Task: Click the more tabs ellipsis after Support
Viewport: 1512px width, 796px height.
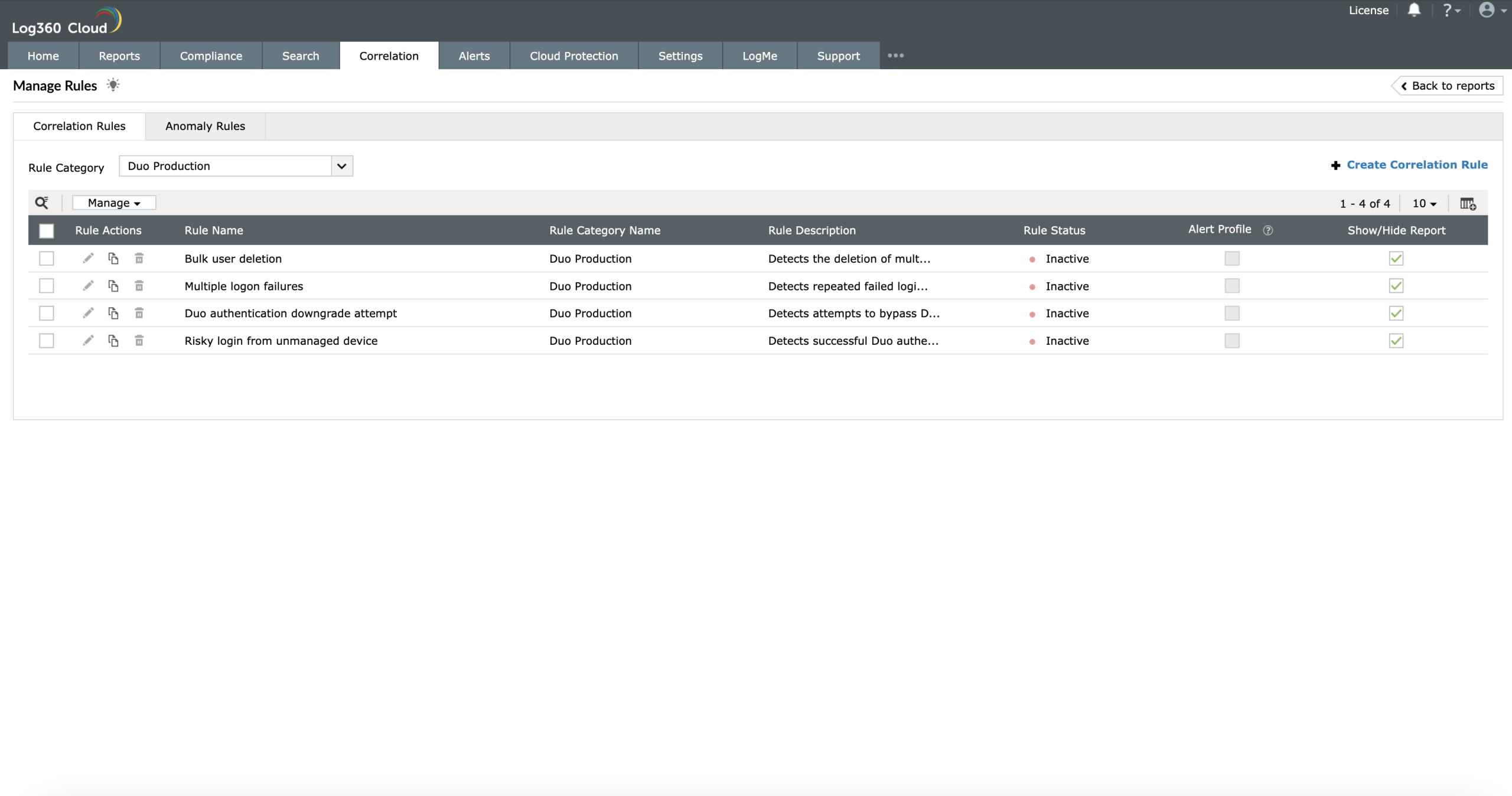Action: point(895,56)
